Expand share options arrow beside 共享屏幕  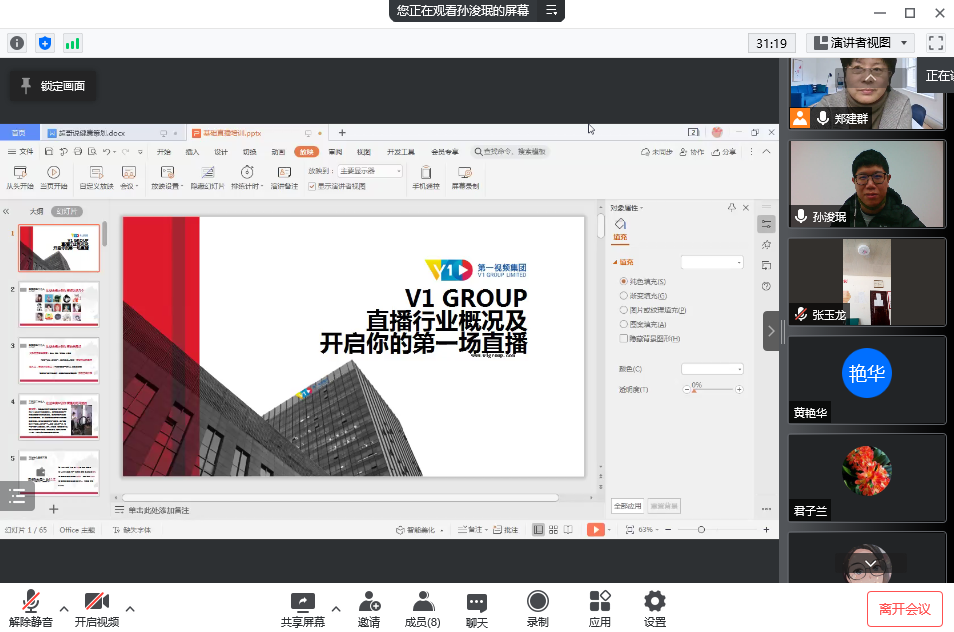[x=336, y=609]
